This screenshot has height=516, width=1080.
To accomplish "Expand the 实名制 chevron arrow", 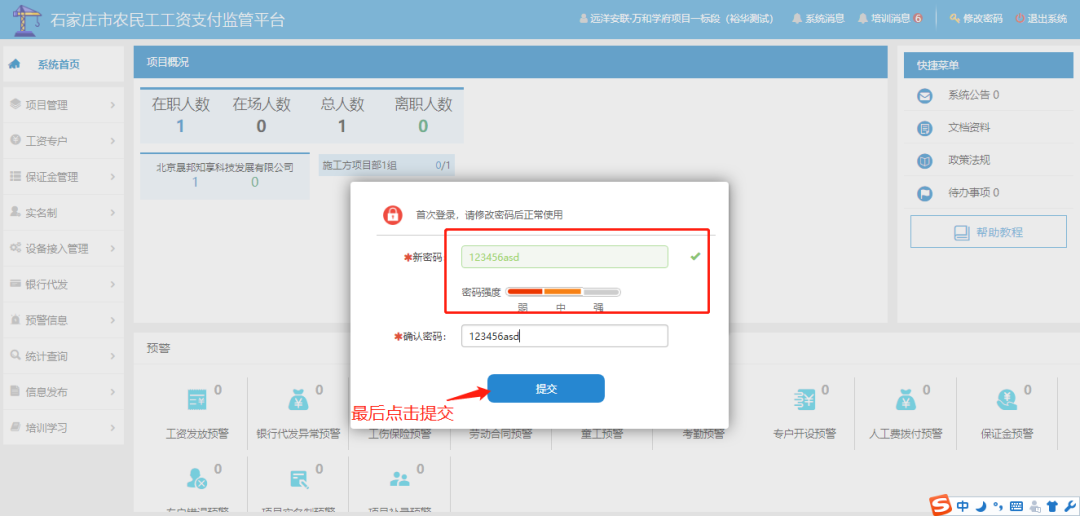I will [x=112, y=213].
